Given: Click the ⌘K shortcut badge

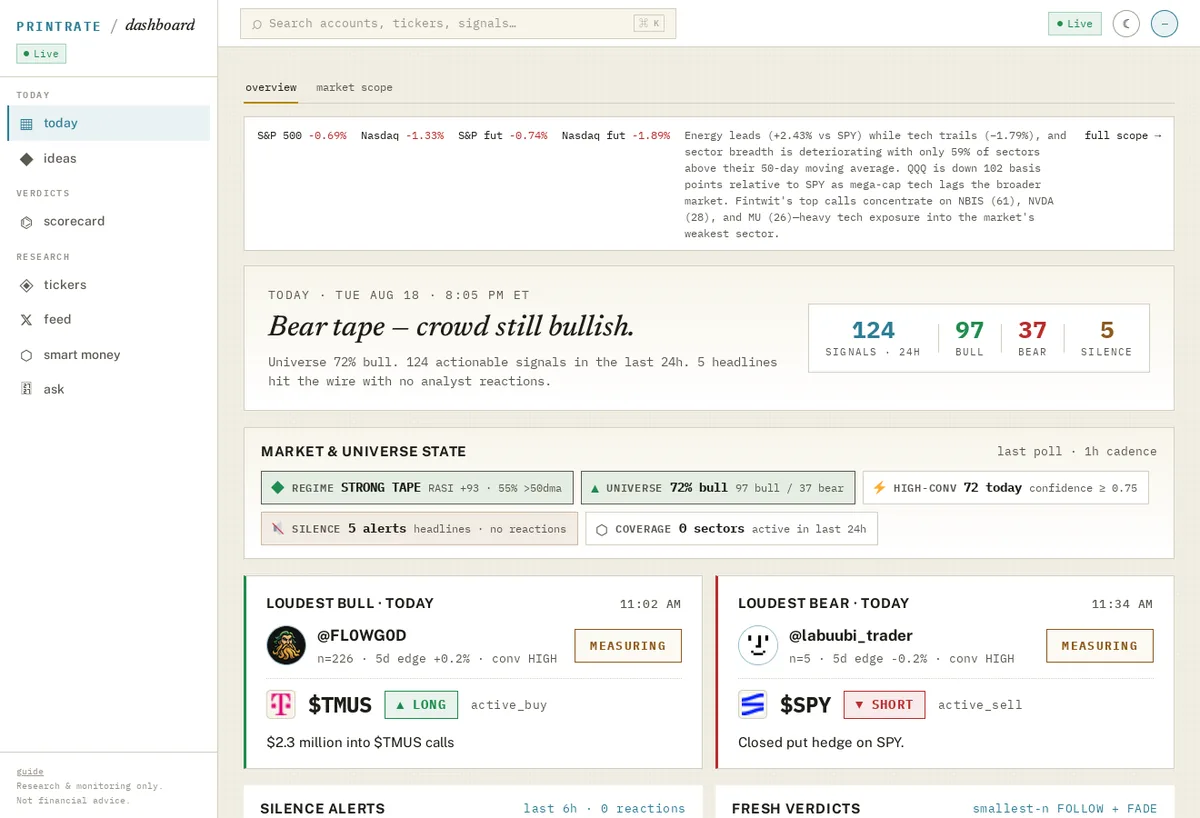Looking at the screenshot, I should click(648, 23).
